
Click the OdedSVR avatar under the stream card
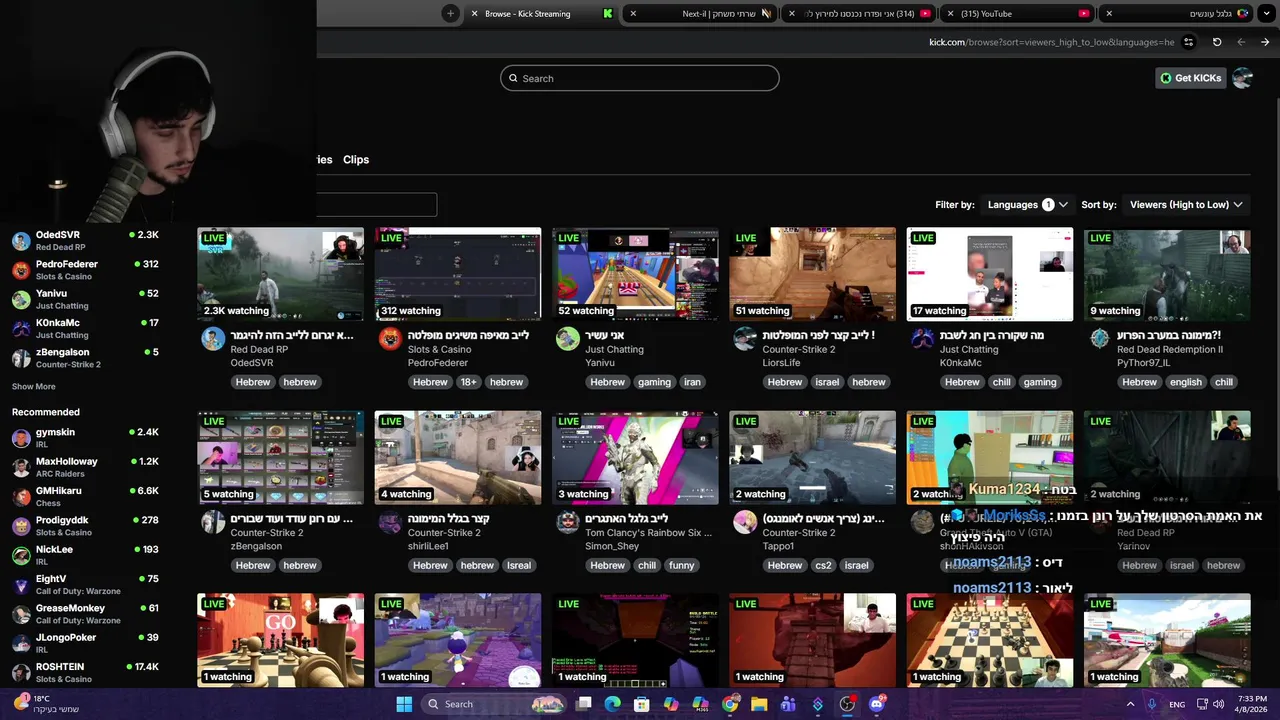coord(213,338)
